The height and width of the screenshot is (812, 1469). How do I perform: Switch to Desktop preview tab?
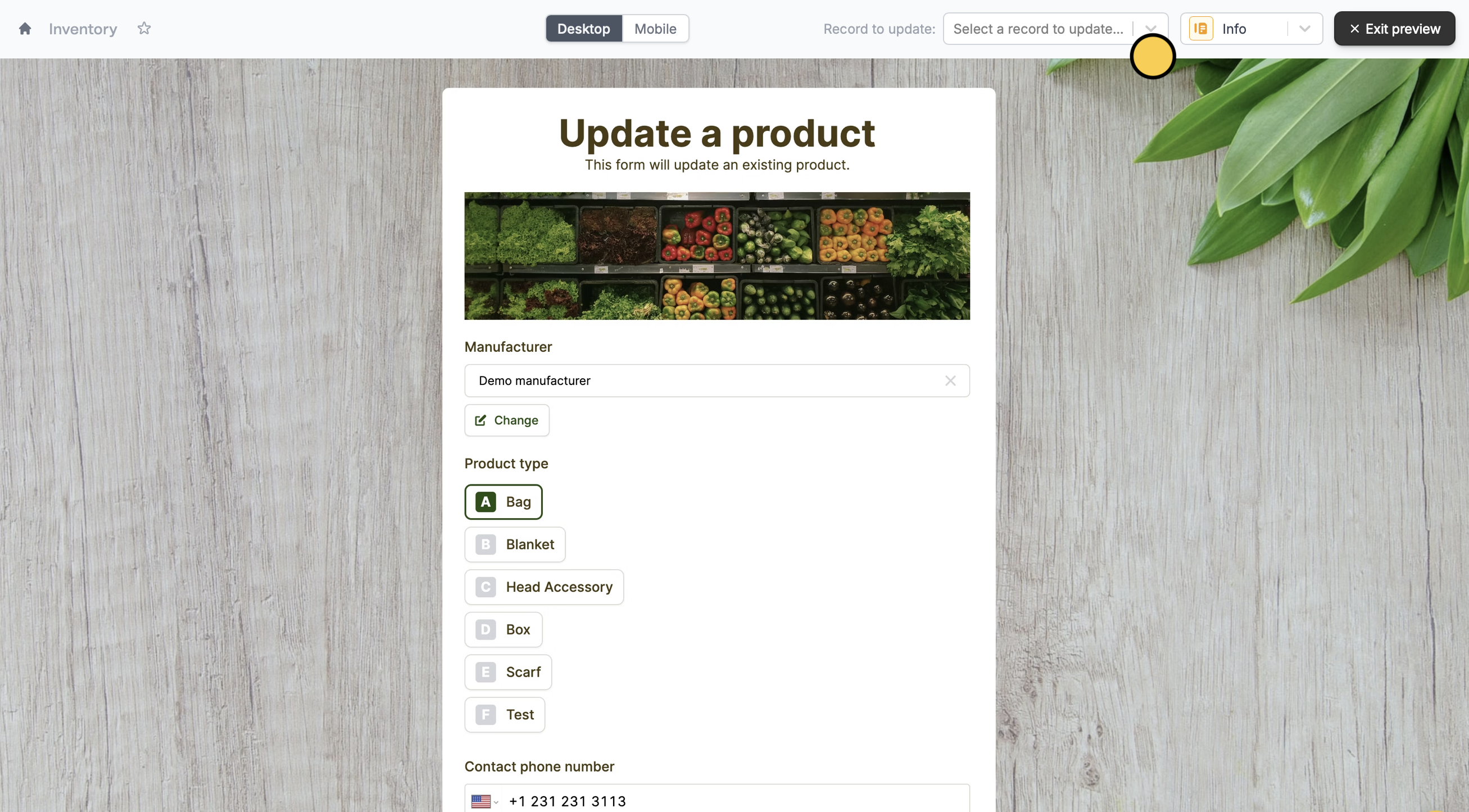(583, 29)
